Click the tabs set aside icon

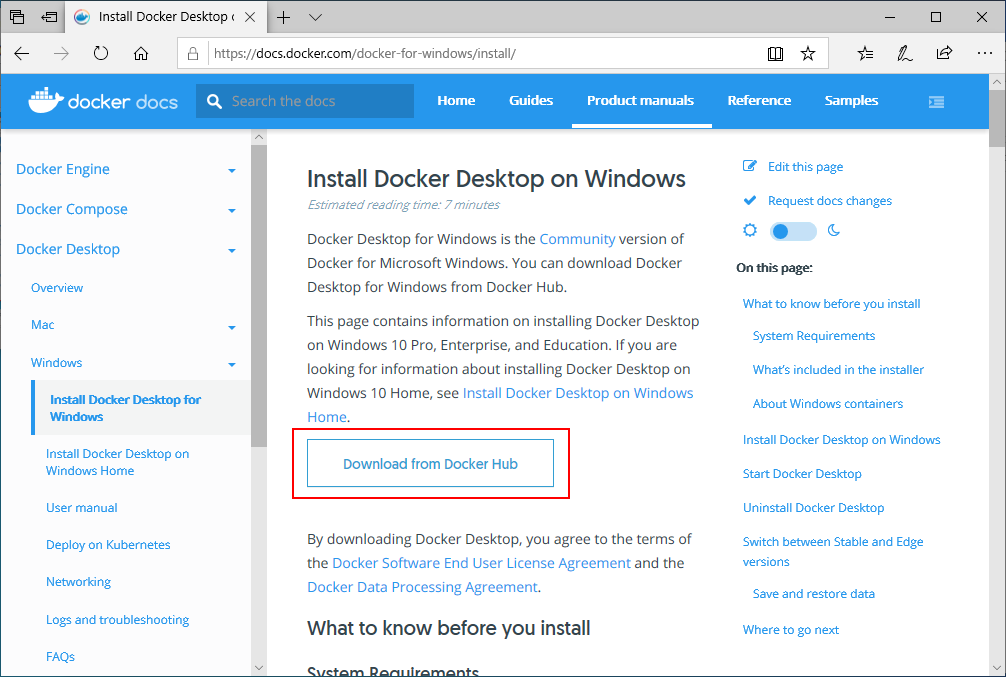click(x=17, y=17)
